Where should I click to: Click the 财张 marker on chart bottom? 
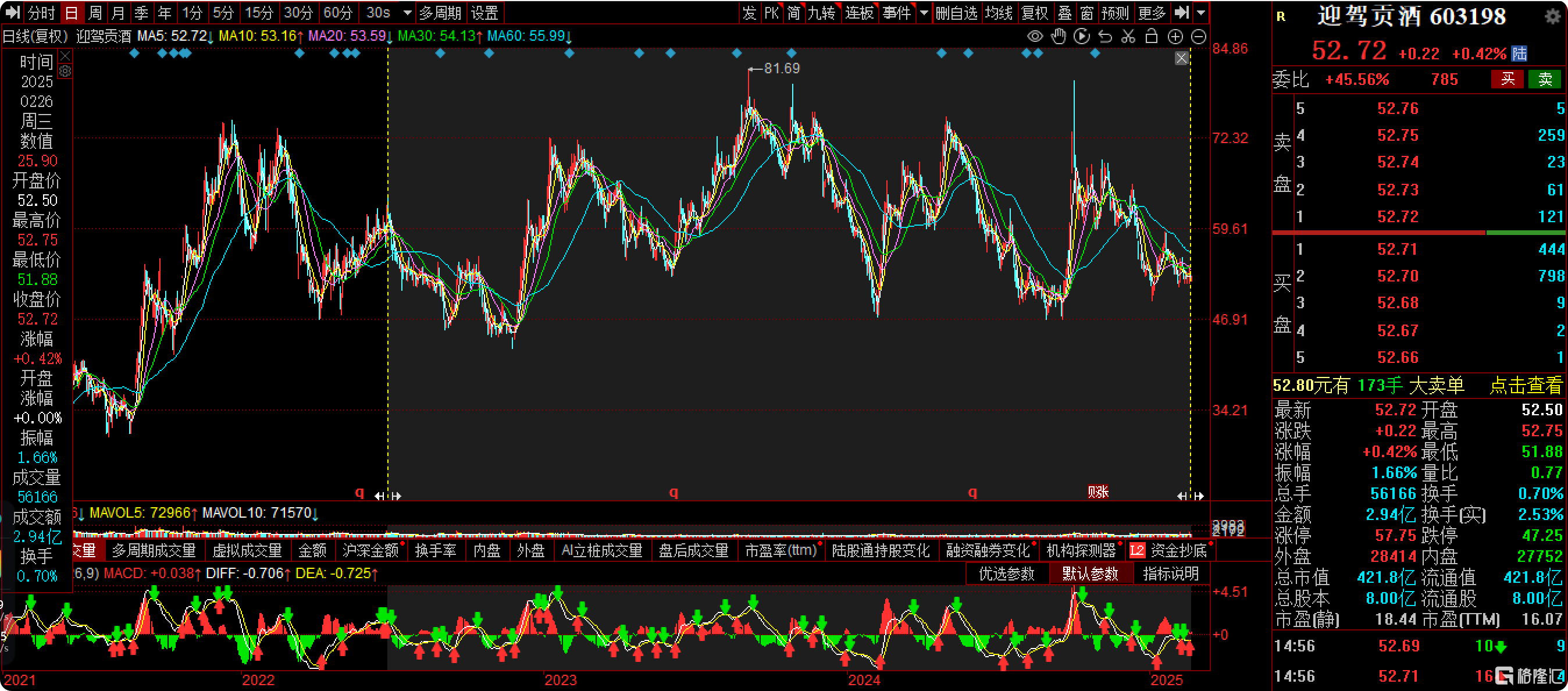(1098, 491)
